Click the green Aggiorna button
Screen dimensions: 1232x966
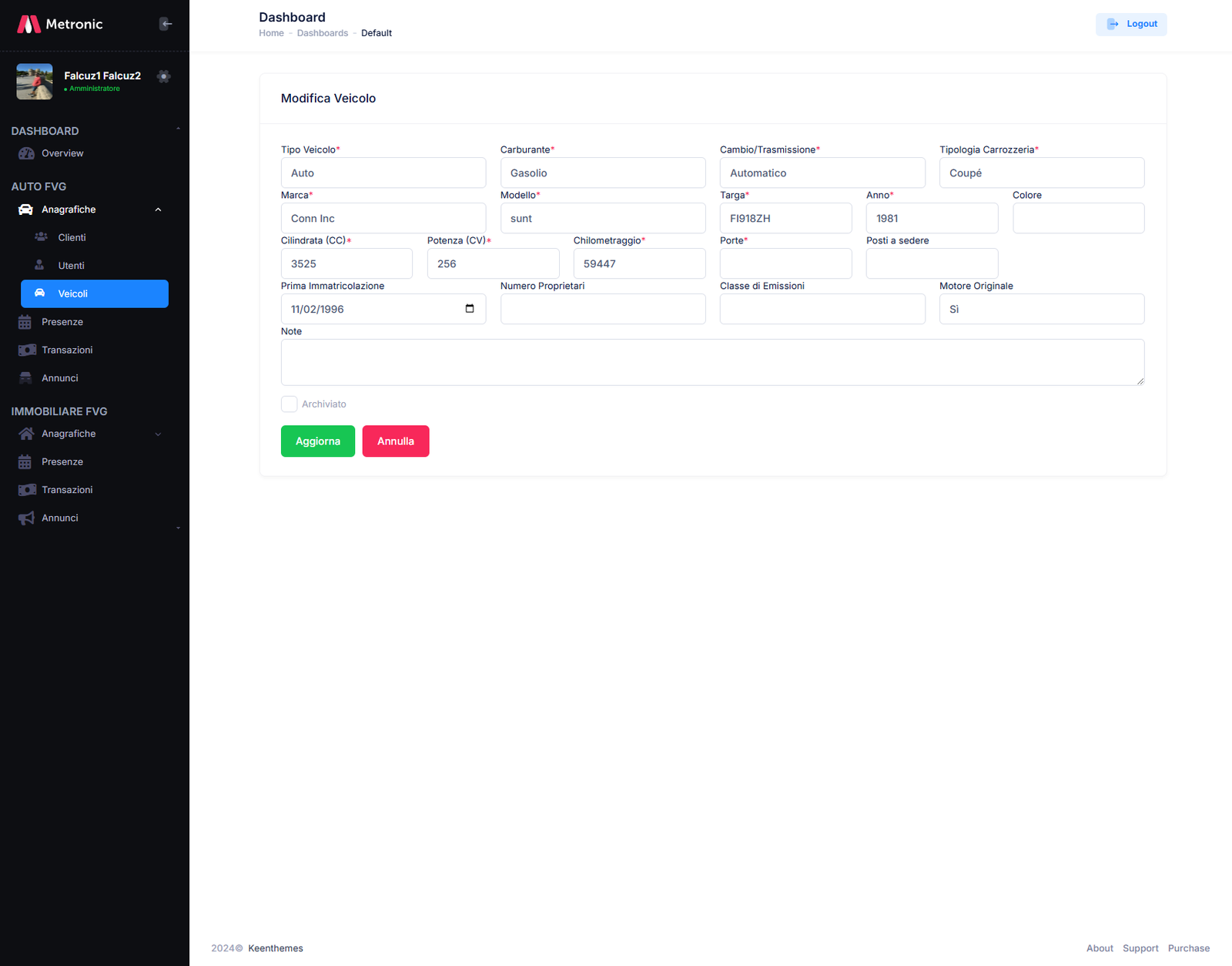[x=317, y=441]
